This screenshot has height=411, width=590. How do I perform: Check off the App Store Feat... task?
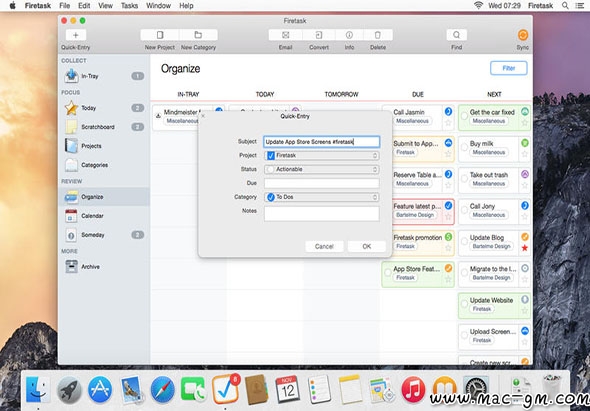pyautogui.click(x=388, y=273)
